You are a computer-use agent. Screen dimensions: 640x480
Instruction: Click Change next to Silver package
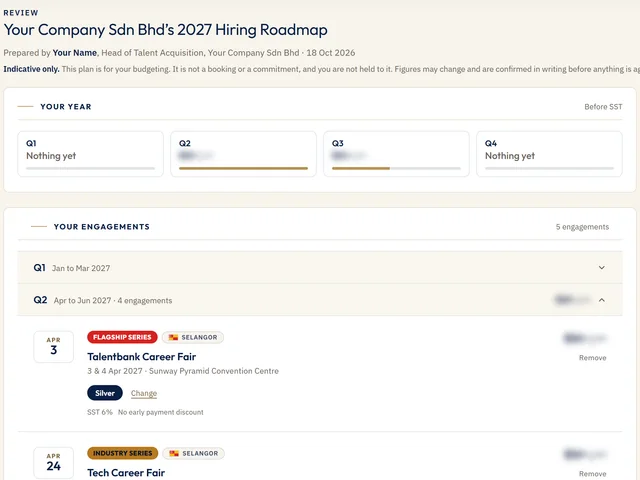pos(144,393)
